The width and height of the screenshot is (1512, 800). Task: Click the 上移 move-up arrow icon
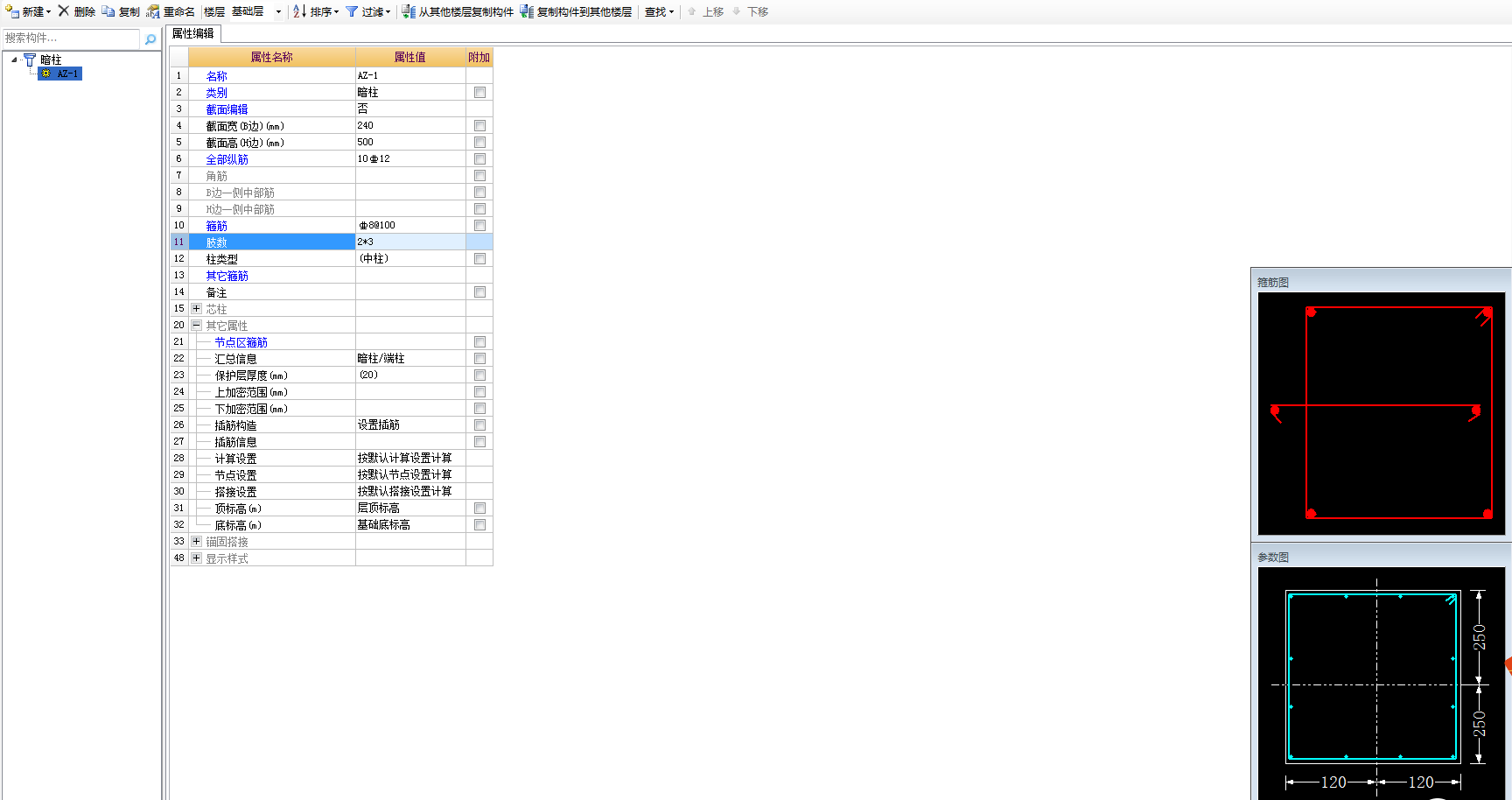click(x=692, y=11)
